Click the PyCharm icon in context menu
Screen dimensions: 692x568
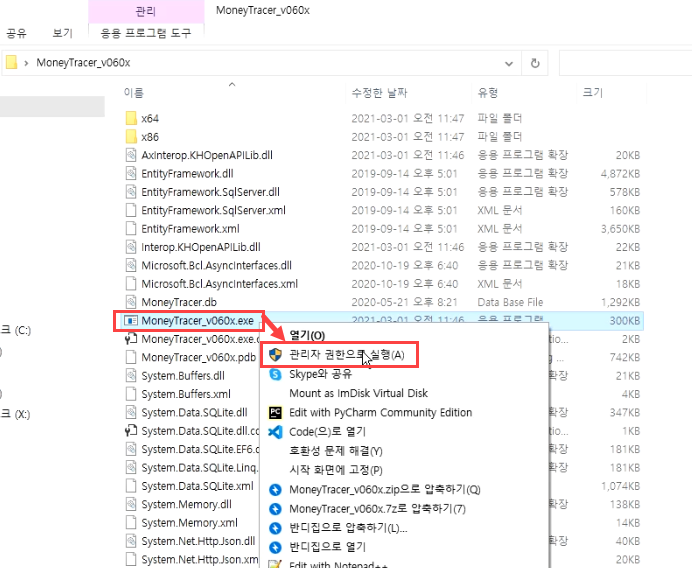tap(275, 413)
